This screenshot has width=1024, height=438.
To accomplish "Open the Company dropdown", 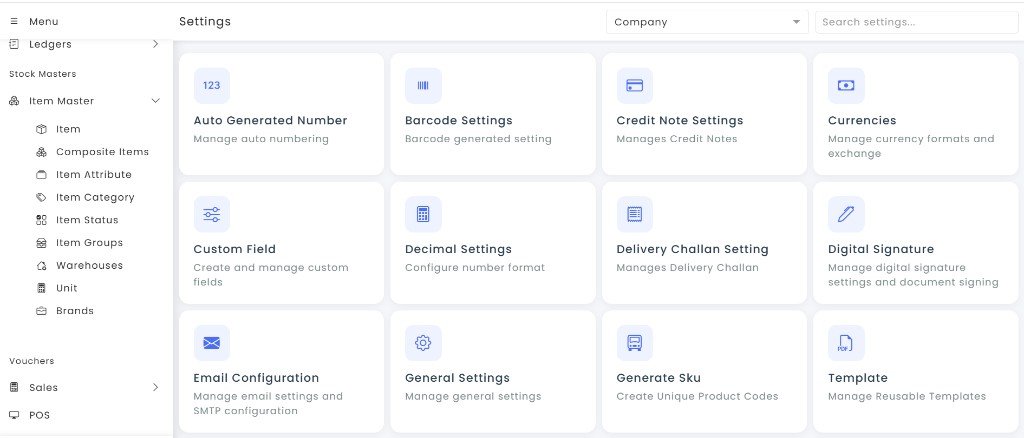I will click(707, 22).
